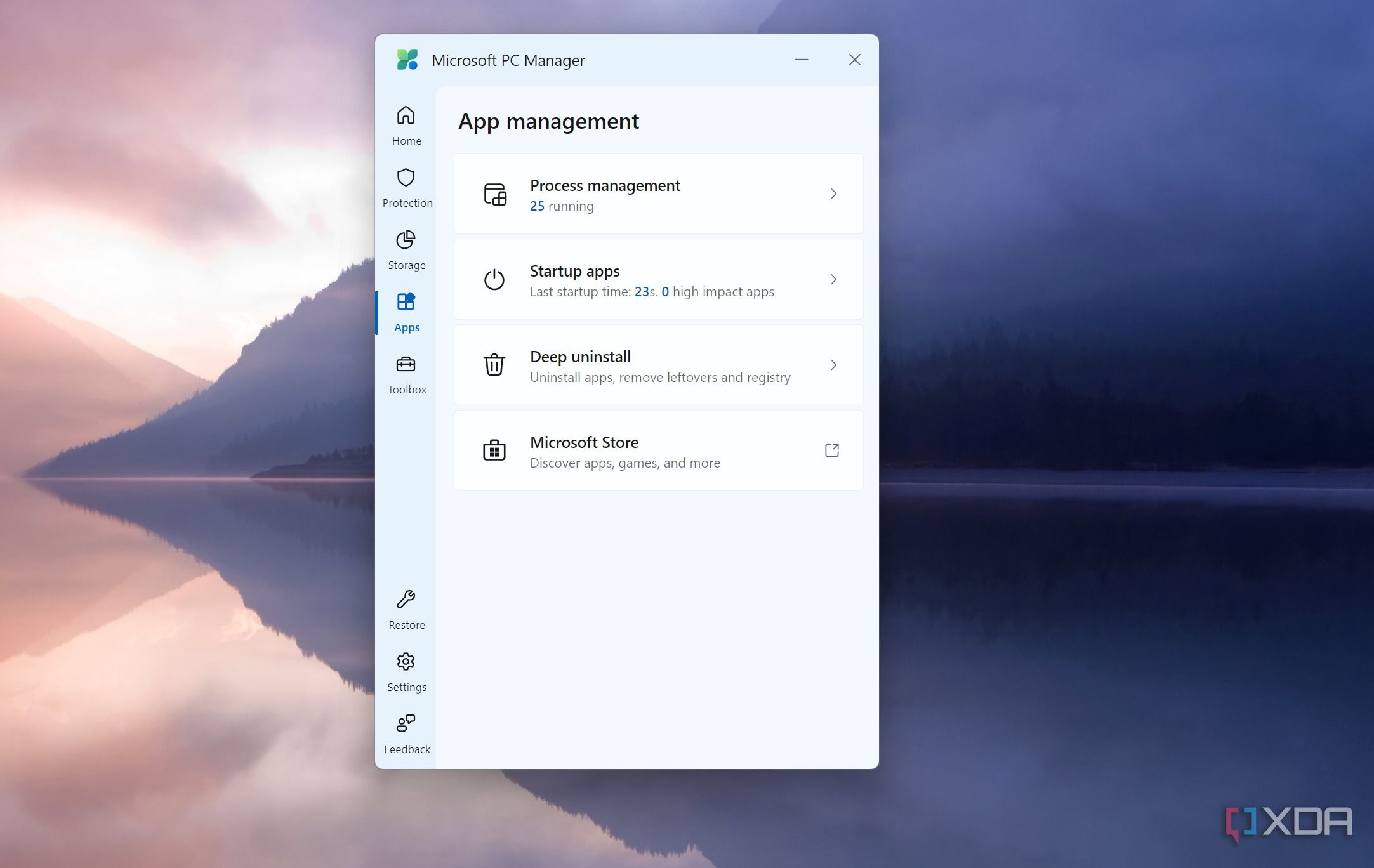Expand Process management chevron arrow
This screenshot has height=868, width=1374.
tap(834, 194)
